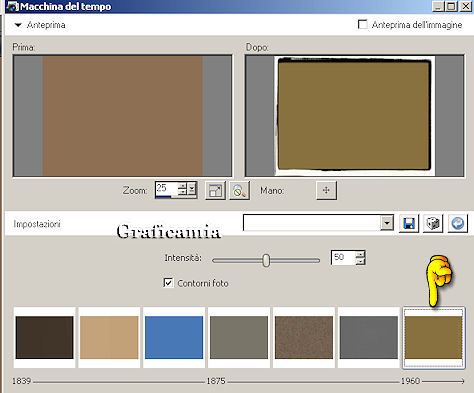Enable the Anteprima dell'immagine checkbox

tap(362, 24)
